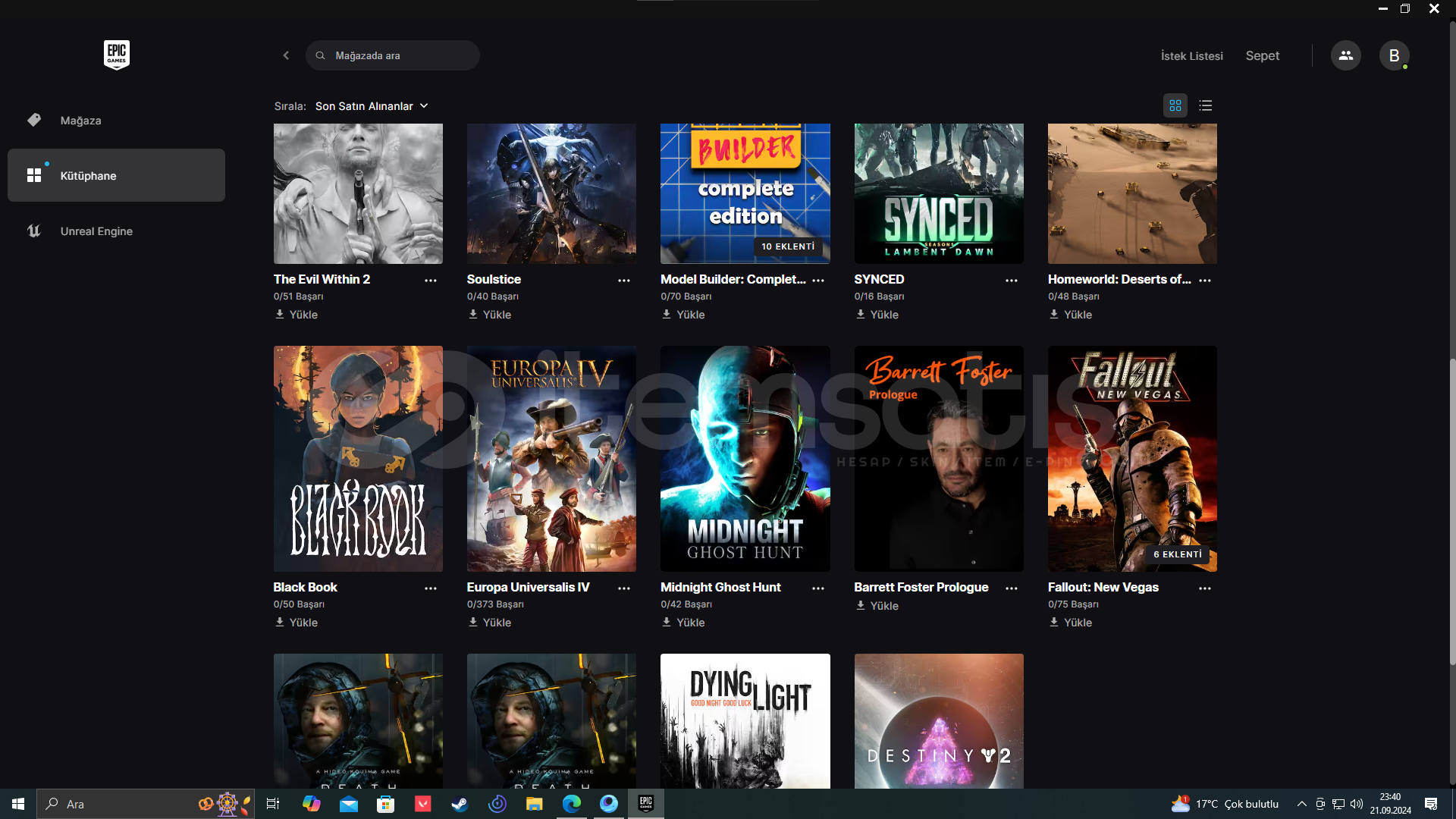Open options menu for Fallout: New Vegas
Image resolution: width=1456 pixels, height=819 pixels.
click(x=1205, y=588)
